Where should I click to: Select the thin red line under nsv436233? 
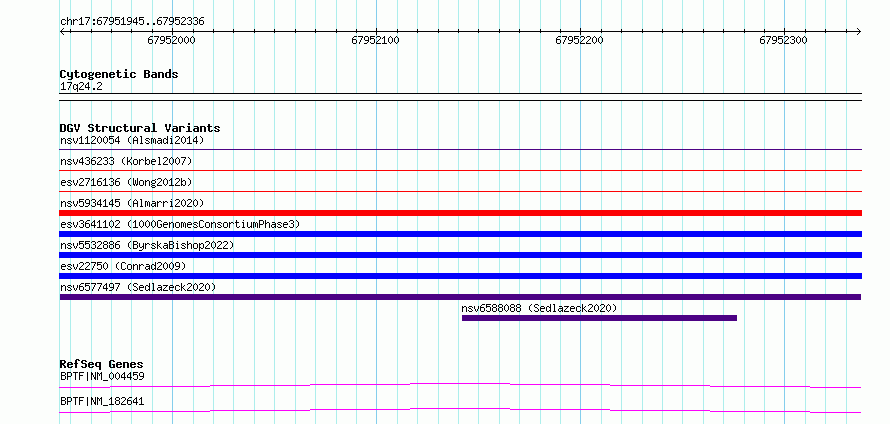click(x=460, y=170)
